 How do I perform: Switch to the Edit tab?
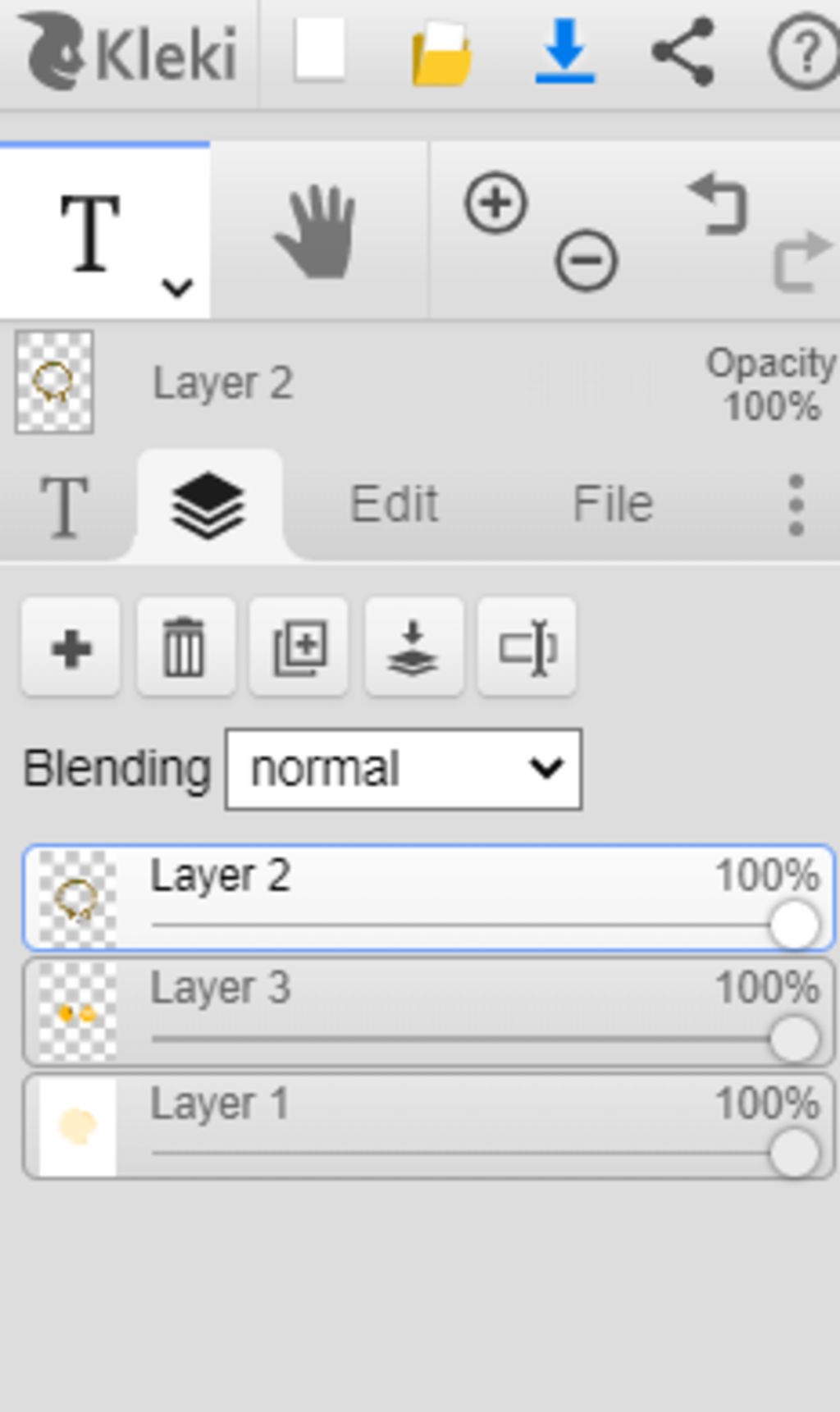(x=395, y=504)
